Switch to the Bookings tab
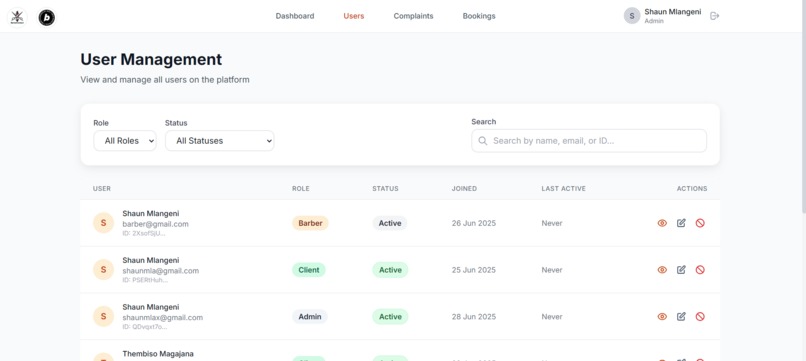The height and width of the screenshot is (361, 806). [479, 16]
